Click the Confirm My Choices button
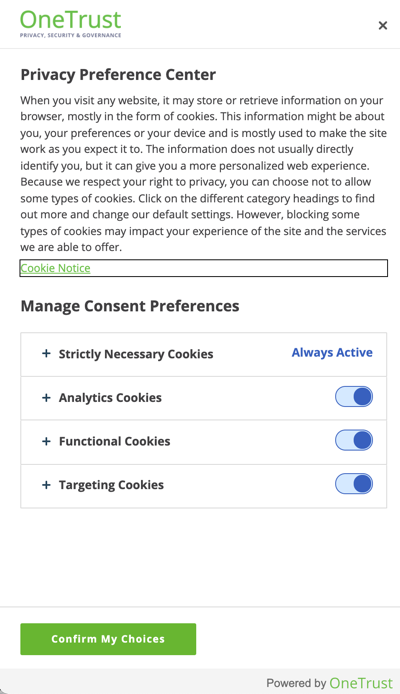Image resolution: width=400 pixels, height=694 pixels. [108, 639]
